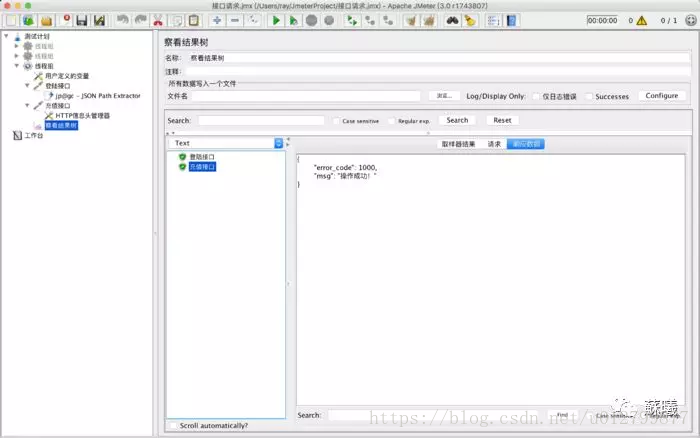The width and height of the screenshot is (700, 438).
Task: Start the test with green play icon
Action: 276,21
